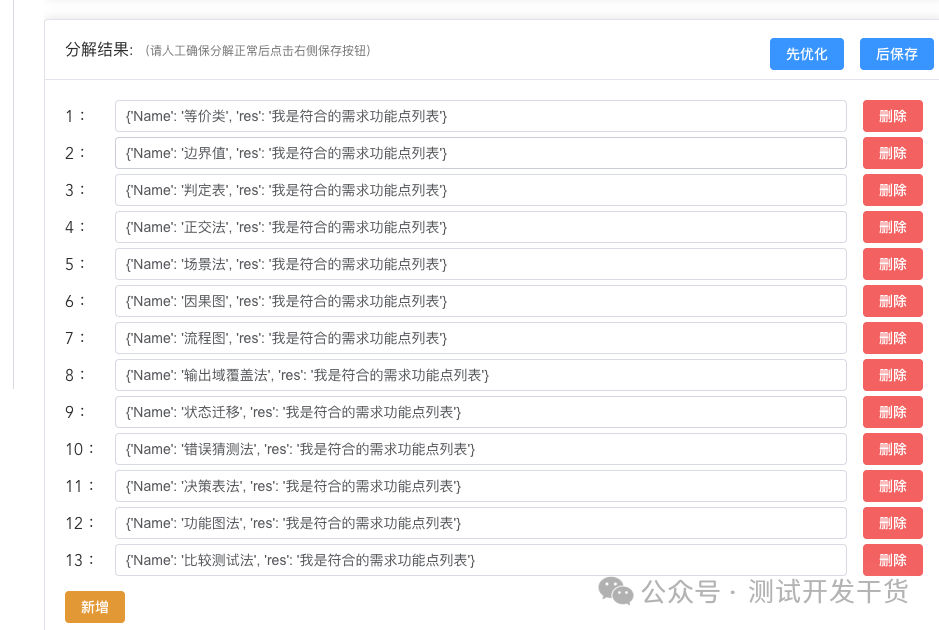
Task: Delete the 判定表 entry
Action: (891, 190)
